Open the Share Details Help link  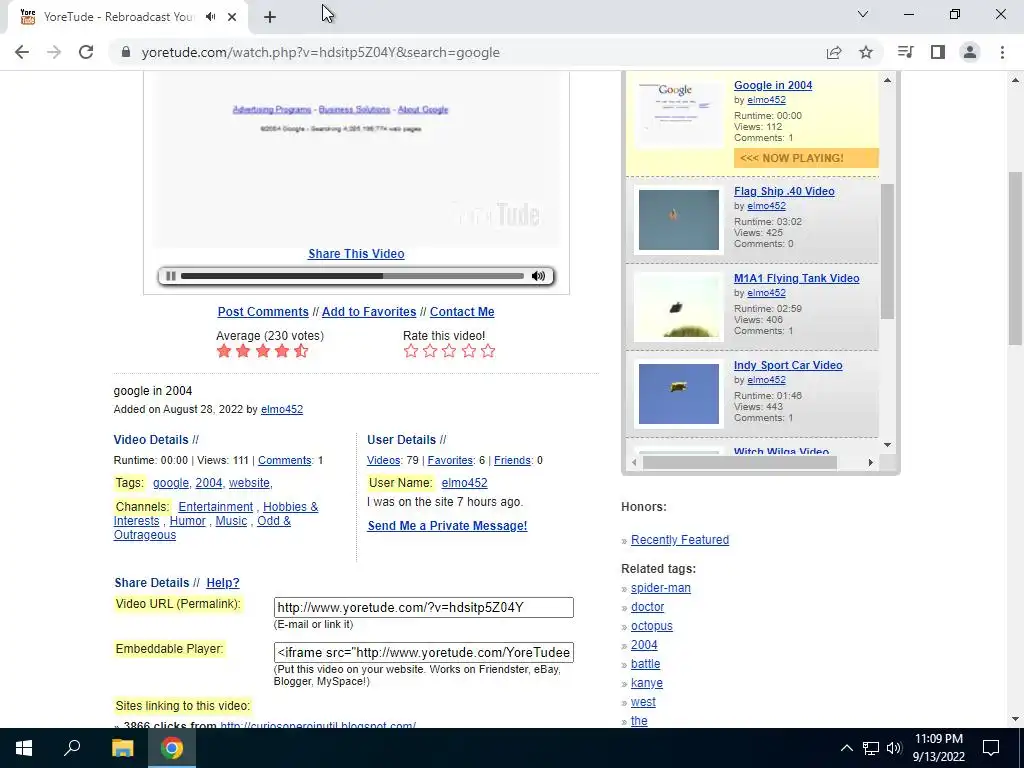(223, 583)
